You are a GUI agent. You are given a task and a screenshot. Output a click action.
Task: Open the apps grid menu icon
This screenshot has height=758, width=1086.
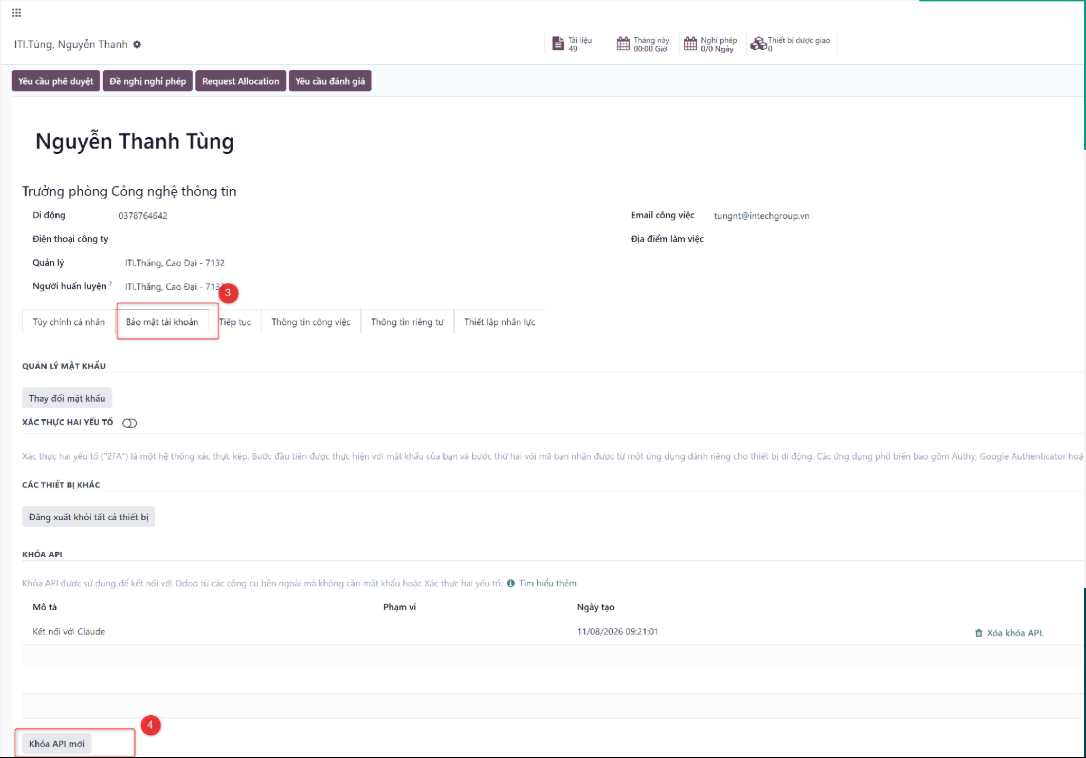click(x=17, y=12)
